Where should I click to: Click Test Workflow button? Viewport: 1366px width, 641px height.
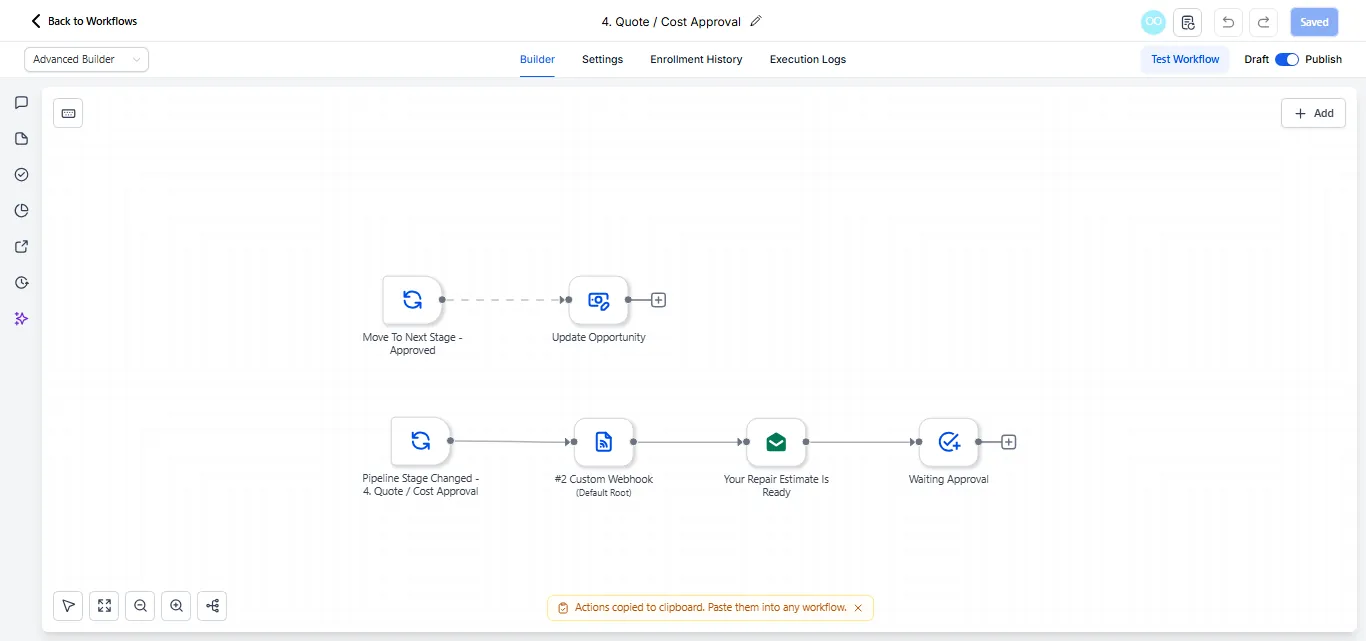[1185, 60]
